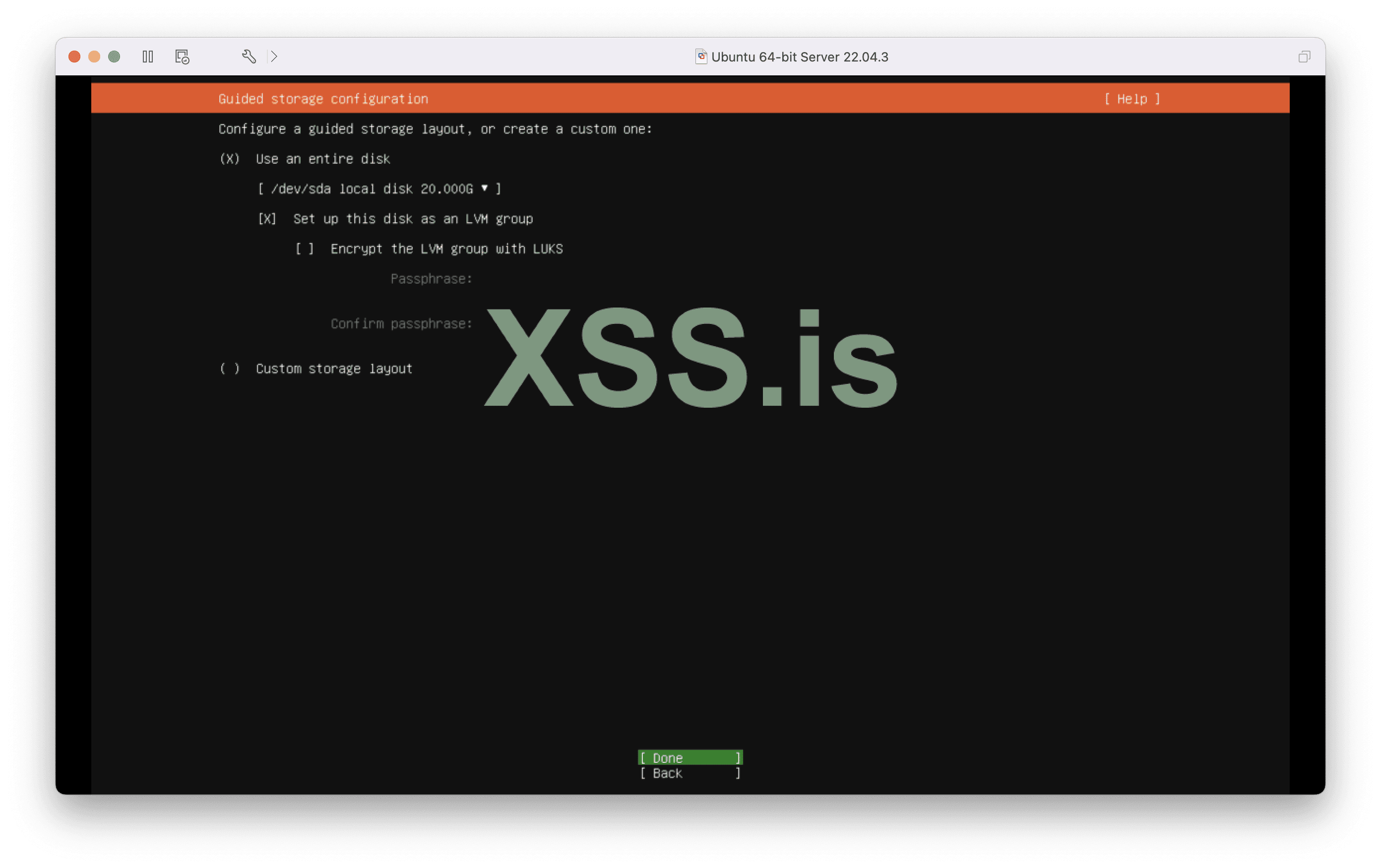
Task: Click the forward chevron toolbar icon
Action: coord(274,57)
